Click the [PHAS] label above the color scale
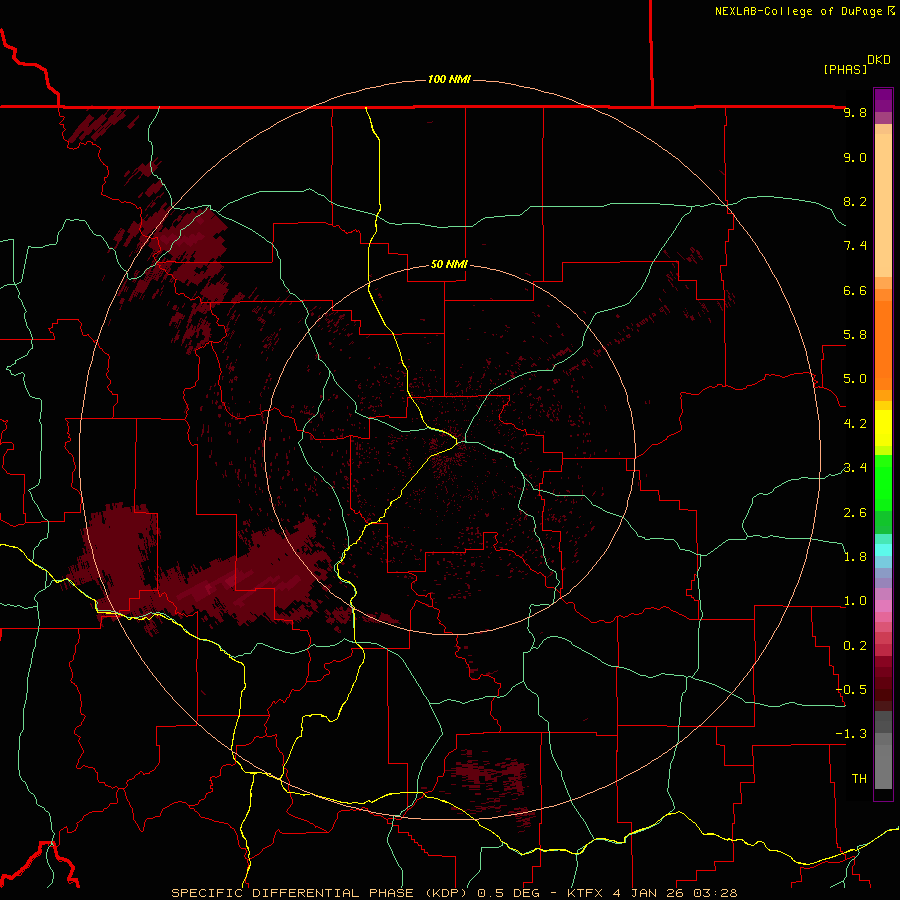Screen dimensions: 900x900 pos(845,69)
